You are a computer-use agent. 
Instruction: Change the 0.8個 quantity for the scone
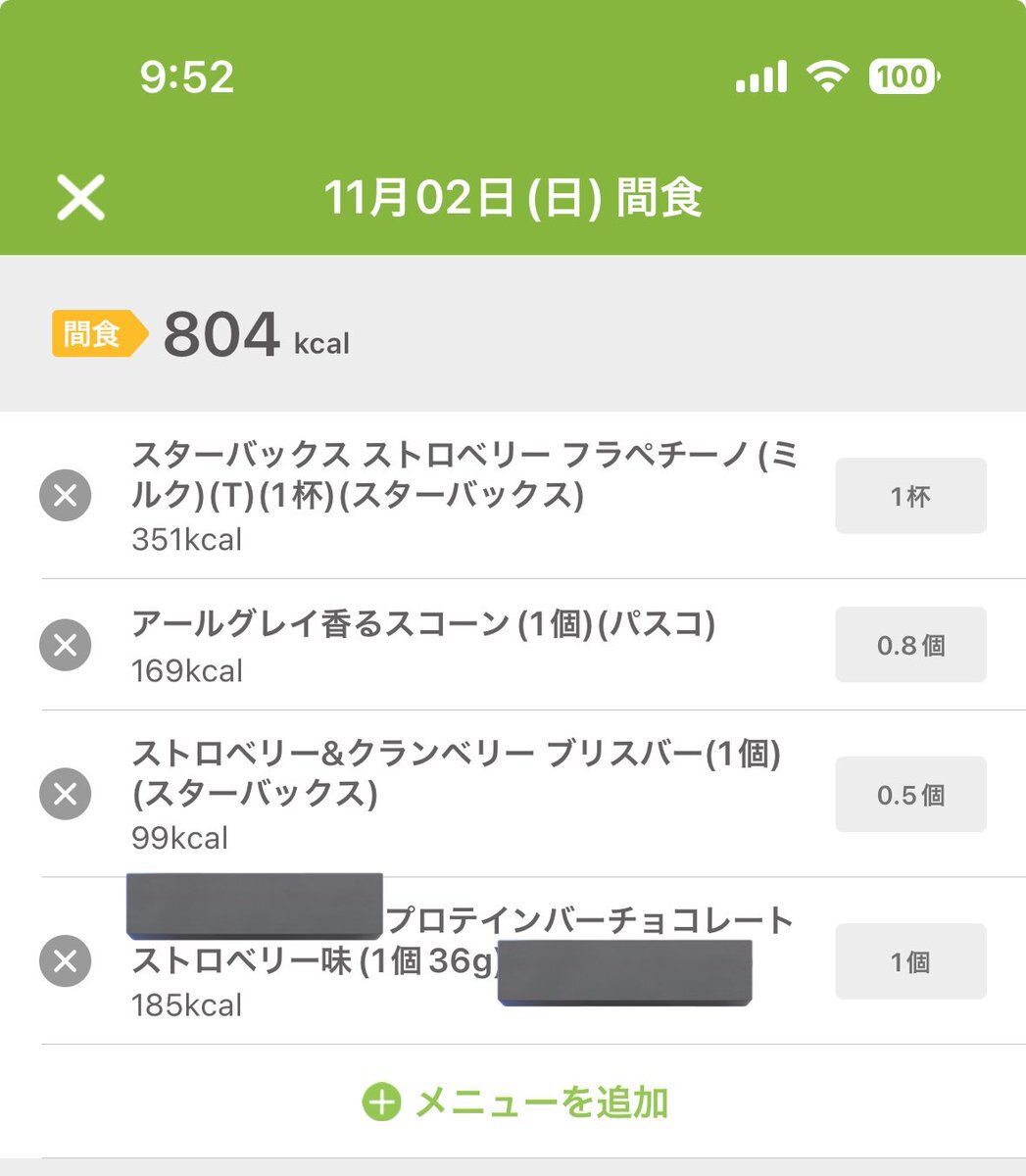click(910, 645)
